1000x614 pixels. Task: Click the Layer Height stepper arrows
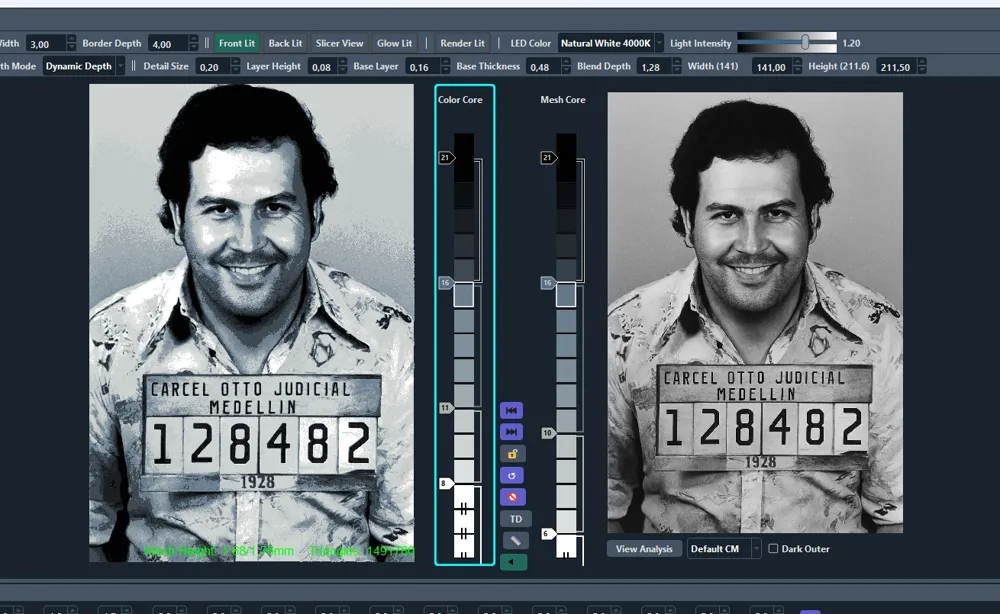[x=342, y=66]
